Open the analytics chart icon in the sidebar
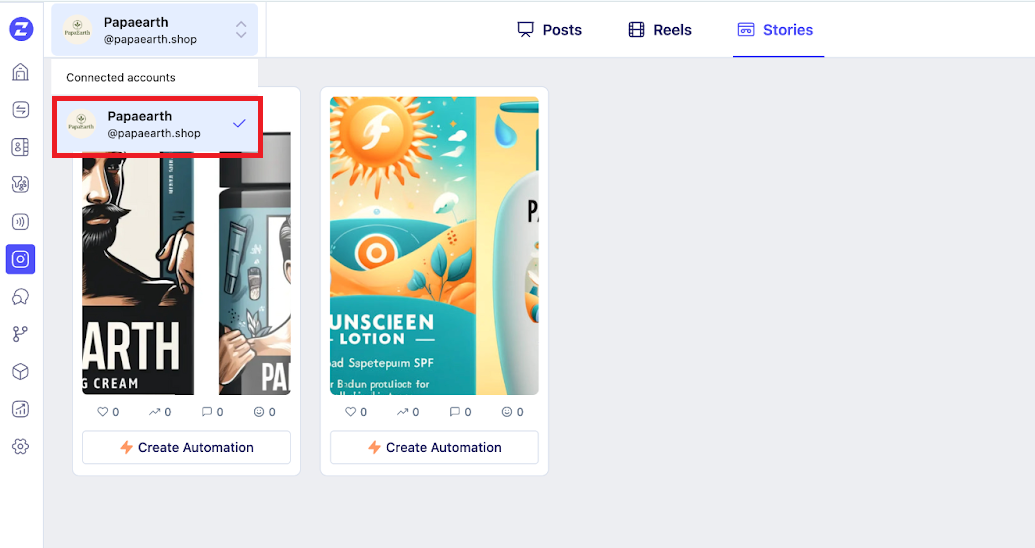 point(20,409)
